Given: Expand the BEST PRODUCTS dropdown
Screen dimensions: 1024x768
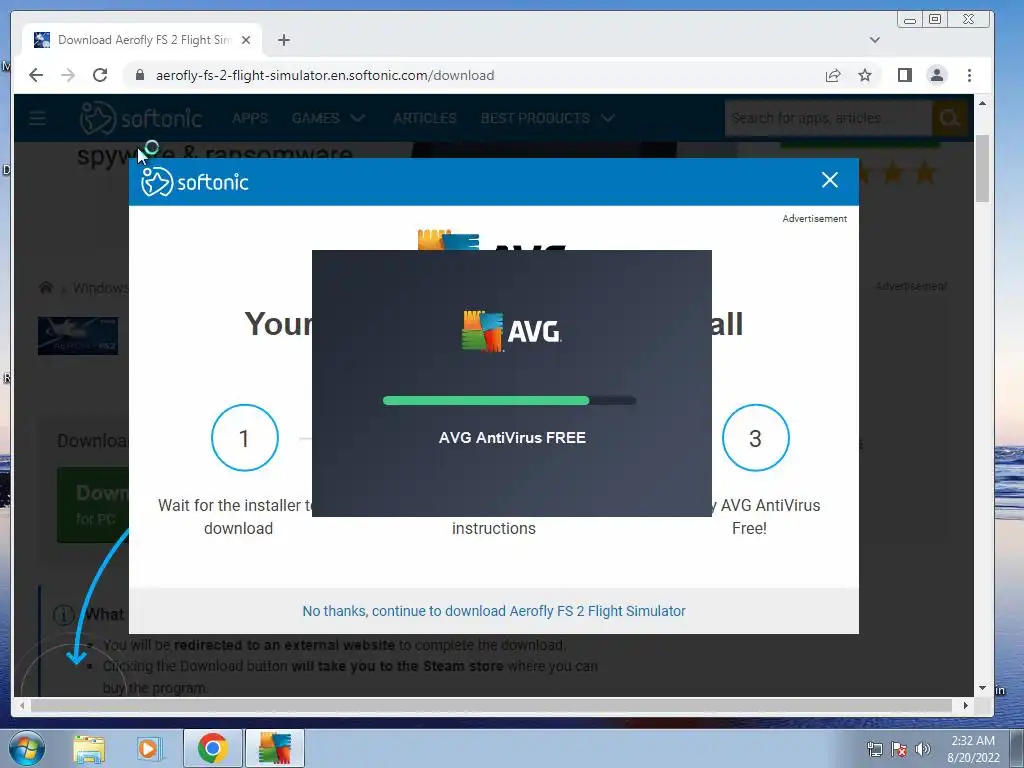Looking at the screenshot, I should [x=547, y=118].
